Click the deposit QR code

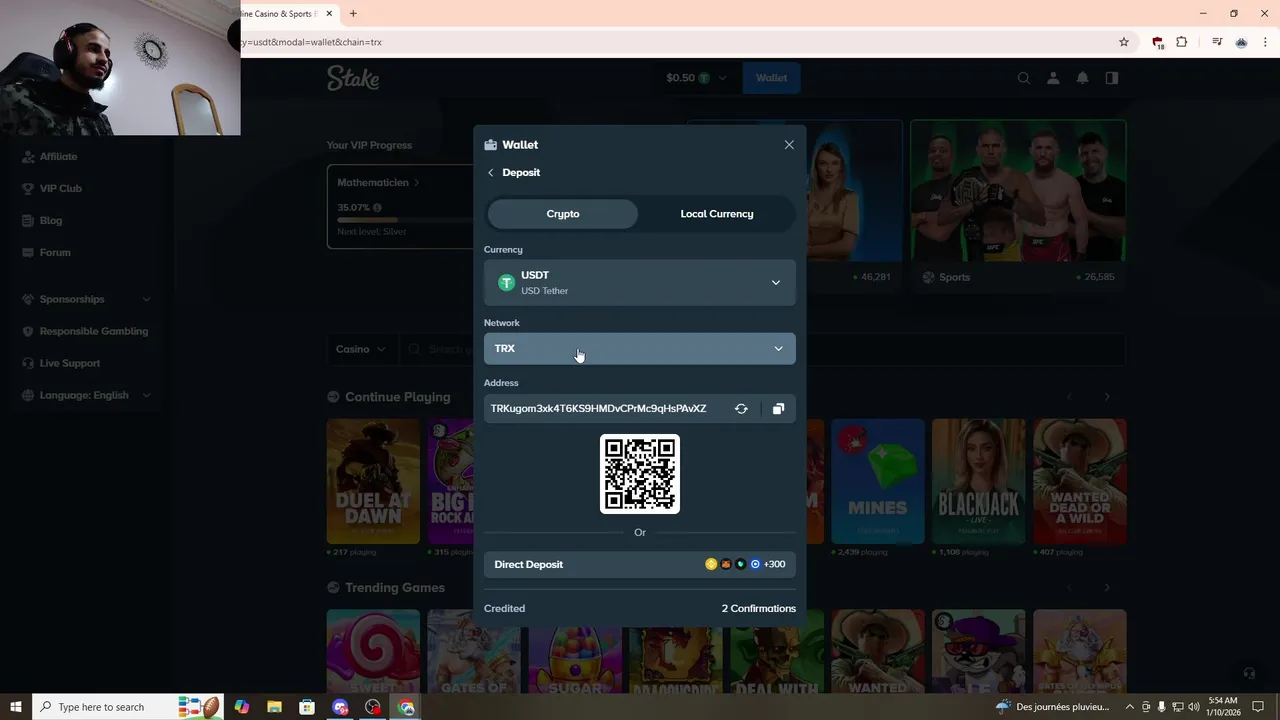(x=640, y=474)
